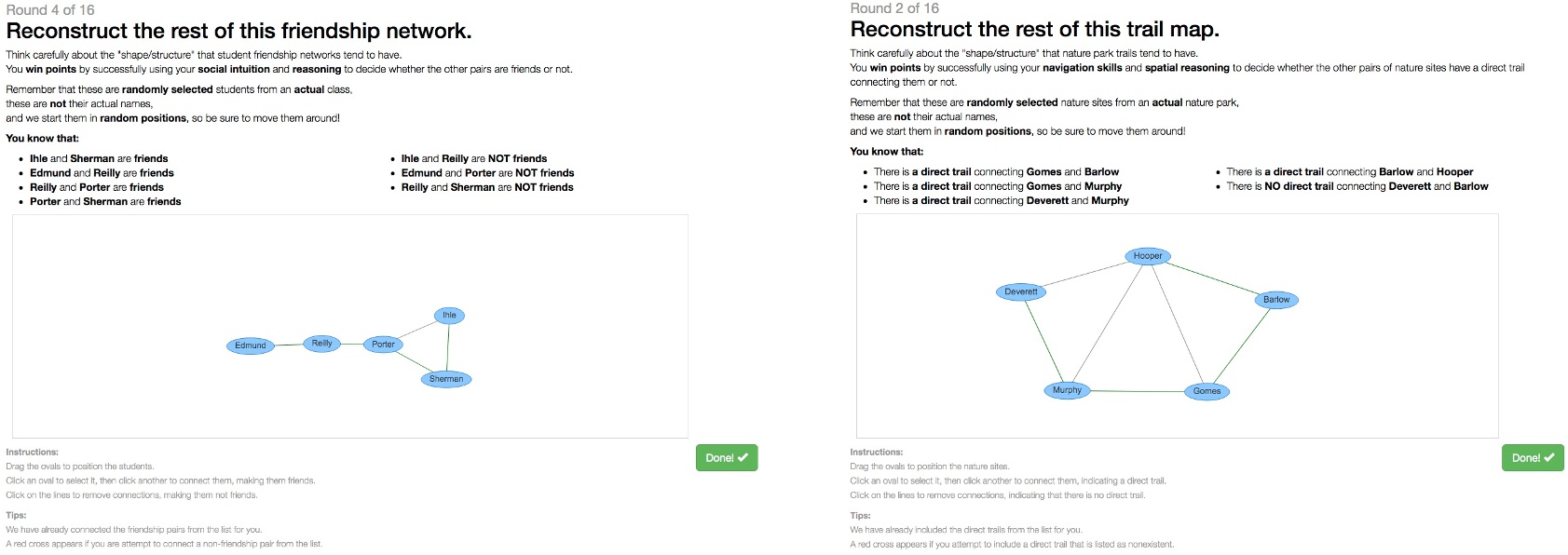This screenshot has width=1568, height=555.
Task: Click the trail between Hooper and Deverett
Action: 1084,273
